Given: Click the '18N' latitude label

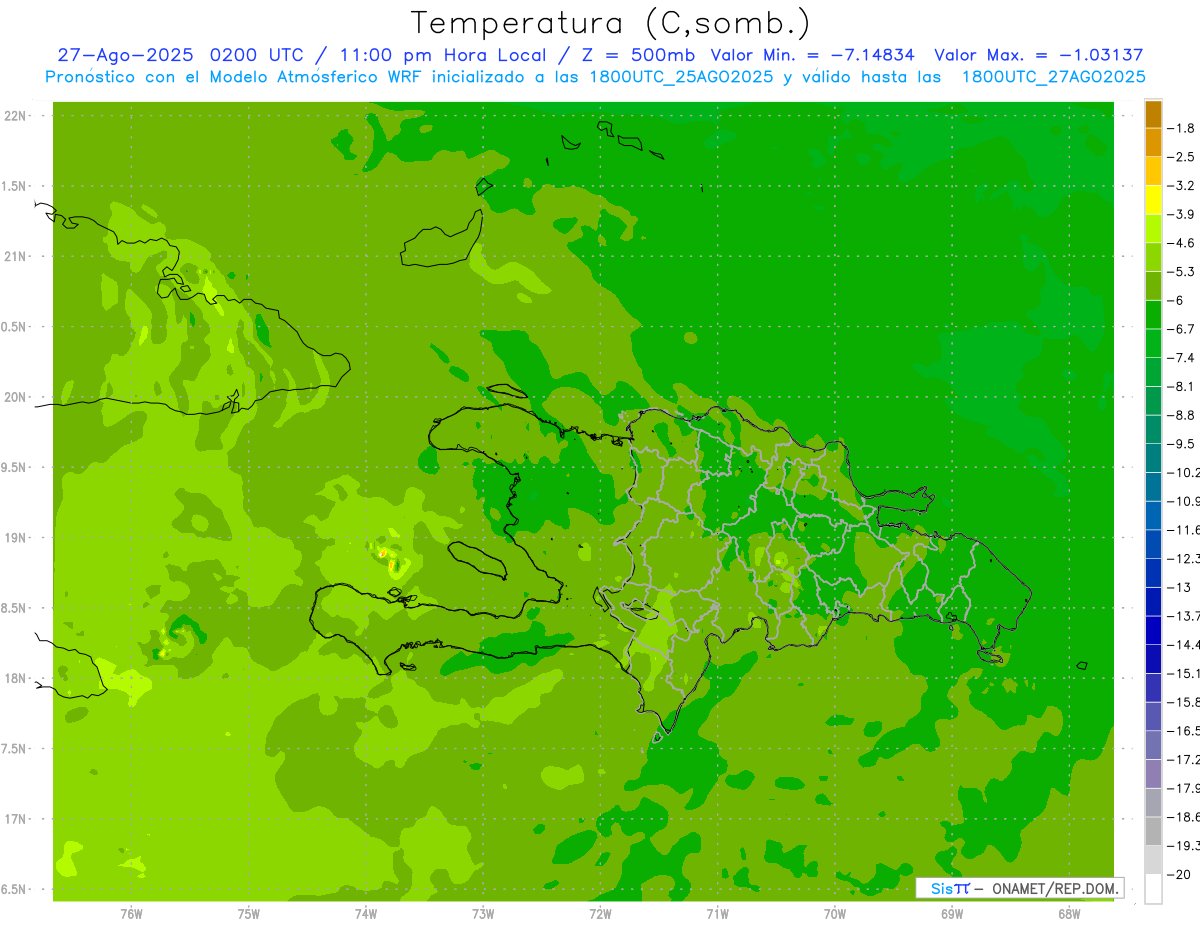Looking at the screenshot, I should click(x=16, y=679).
